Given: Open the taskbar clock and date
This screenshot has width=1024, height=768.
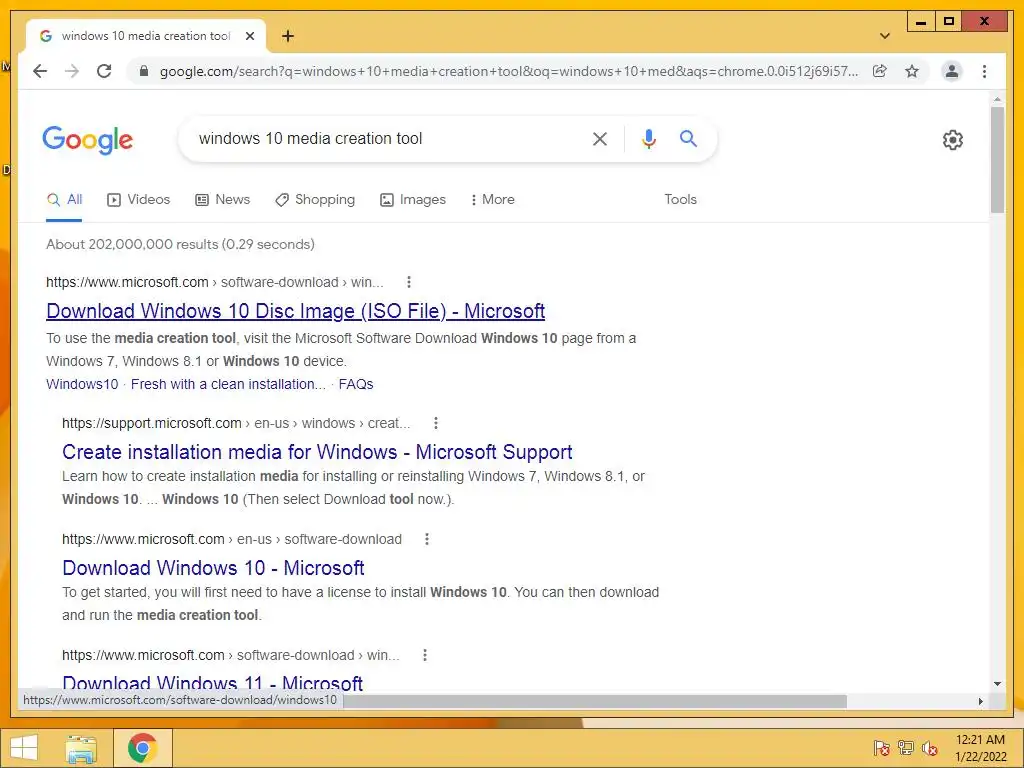Looking at the screenshot, I should coord(980,748).
